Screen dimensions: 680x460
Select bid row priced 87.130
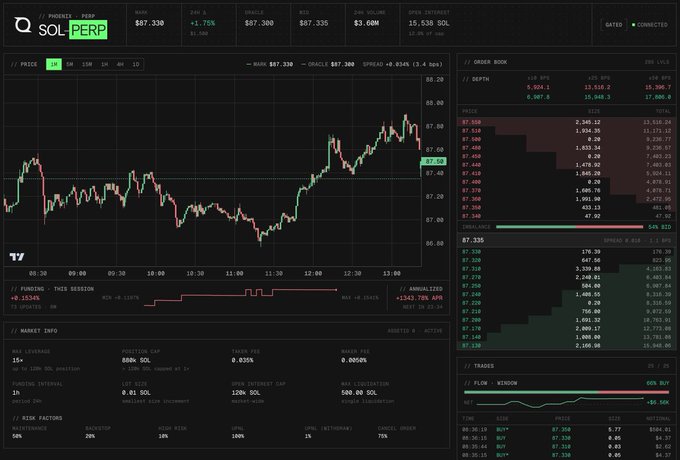pyautogui.click(x=566, y=346)
